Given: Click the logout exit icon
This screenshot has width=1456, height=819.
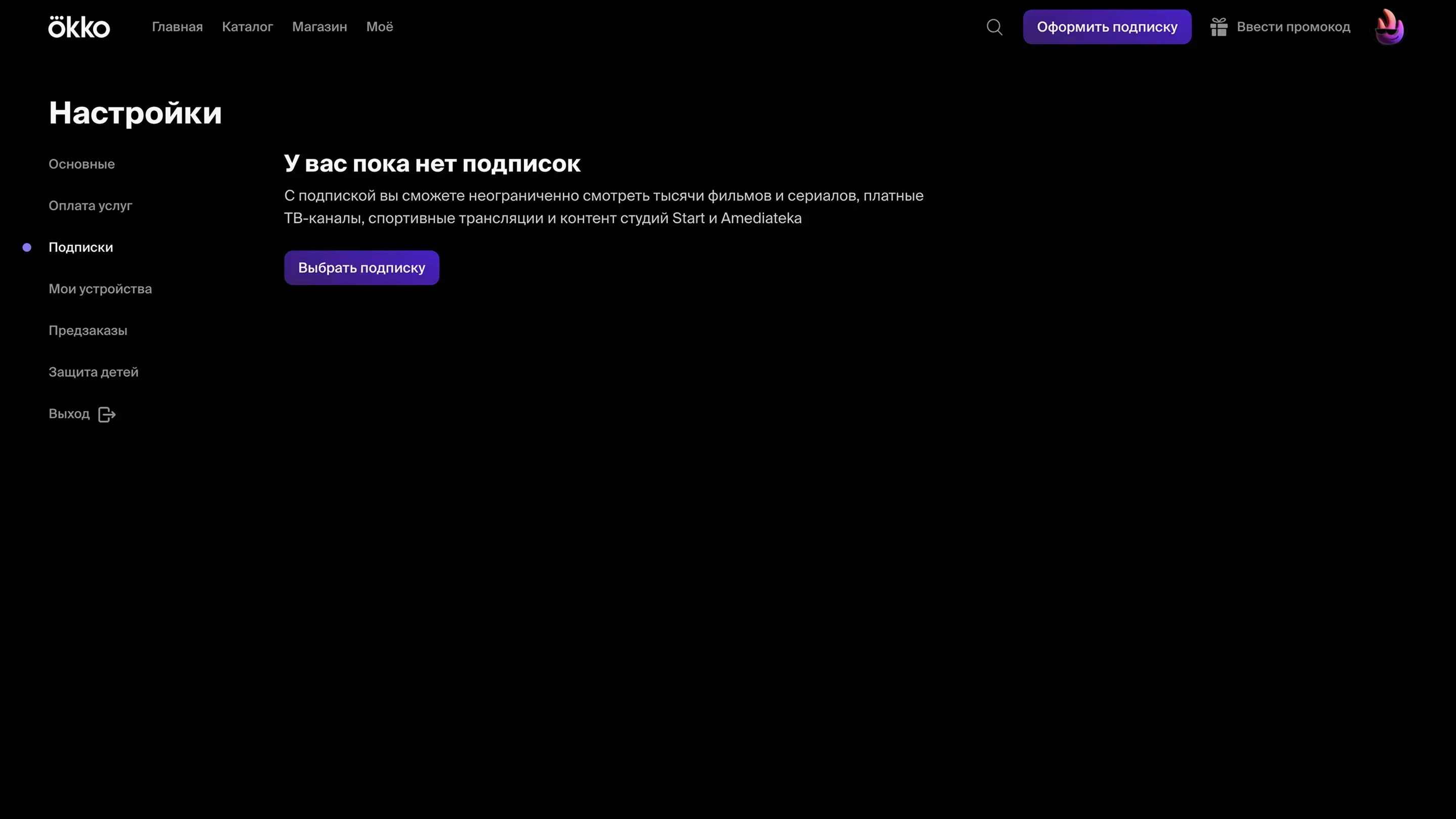Looking at the screenshot, I should (x=107, y=415).
